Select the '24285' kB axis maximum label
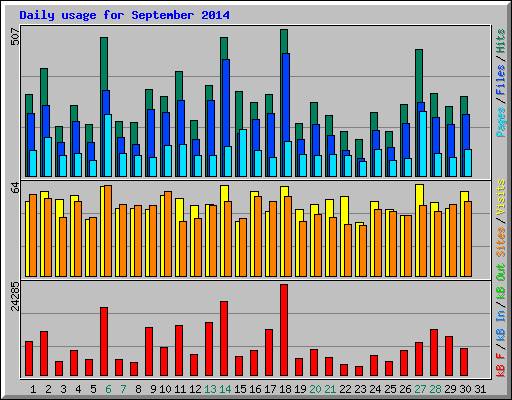Screen dimensions: 512x400 tap(15, 296)
